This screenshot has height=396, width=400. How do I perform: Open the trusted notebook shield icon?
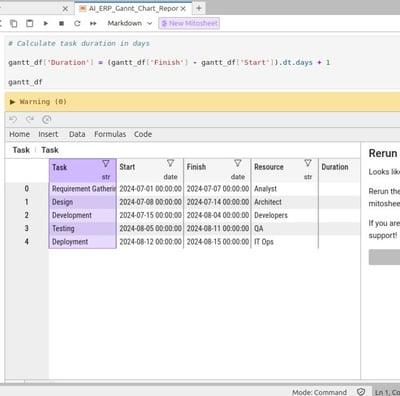point(361,392)
